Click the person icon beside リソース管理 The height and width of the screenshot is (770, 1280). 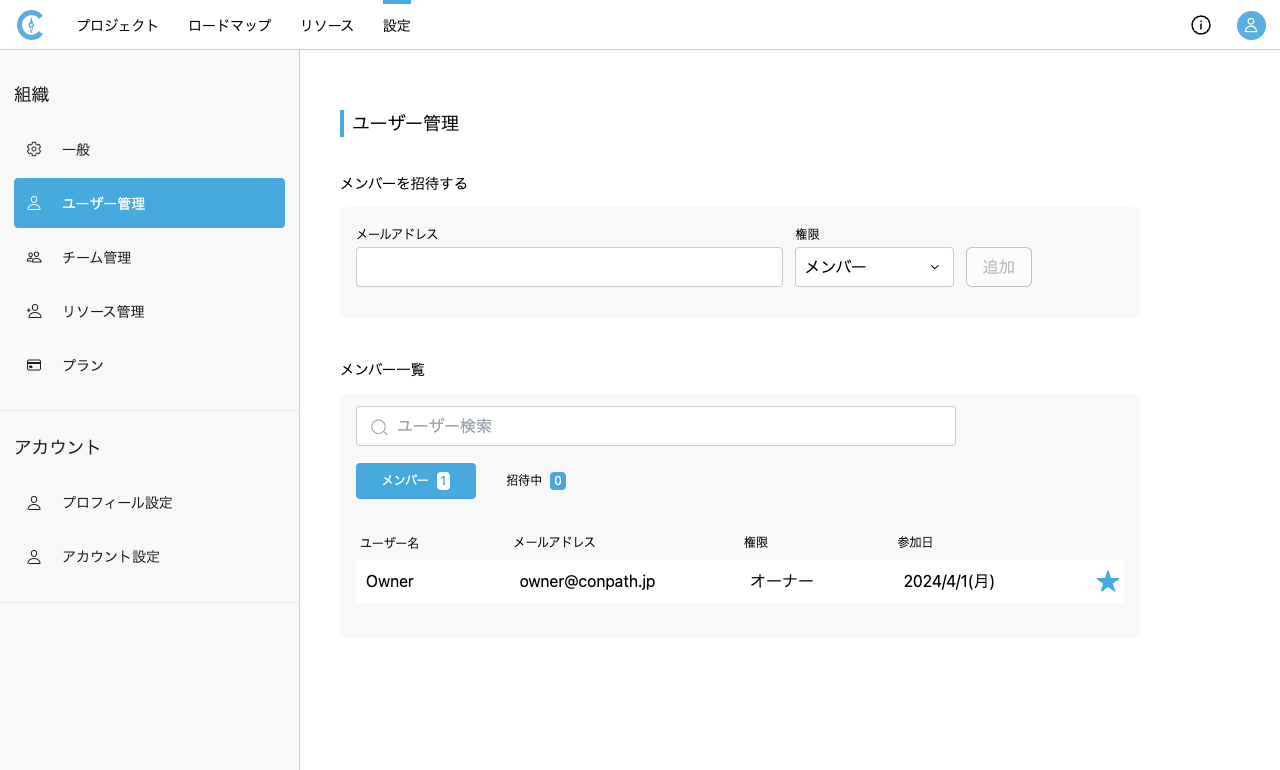[34, 311]
